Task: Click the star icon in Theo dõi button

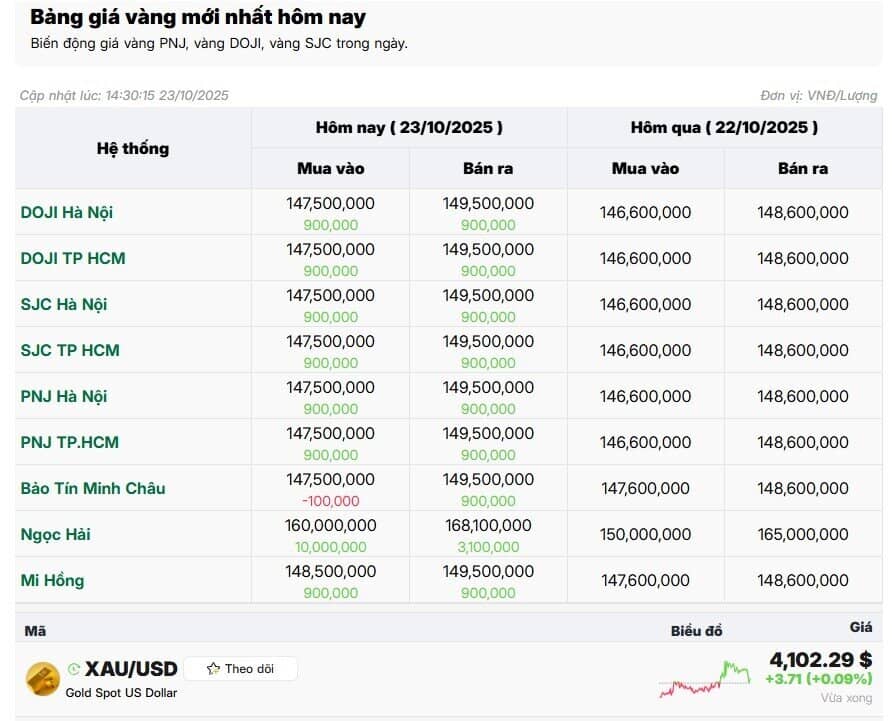Action: [213, 669]
